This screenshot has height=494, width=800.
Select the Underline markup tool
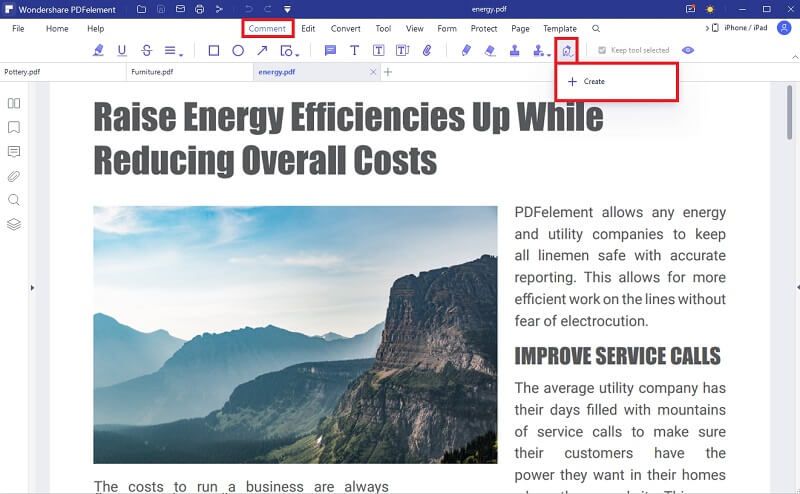pos(121,50)
